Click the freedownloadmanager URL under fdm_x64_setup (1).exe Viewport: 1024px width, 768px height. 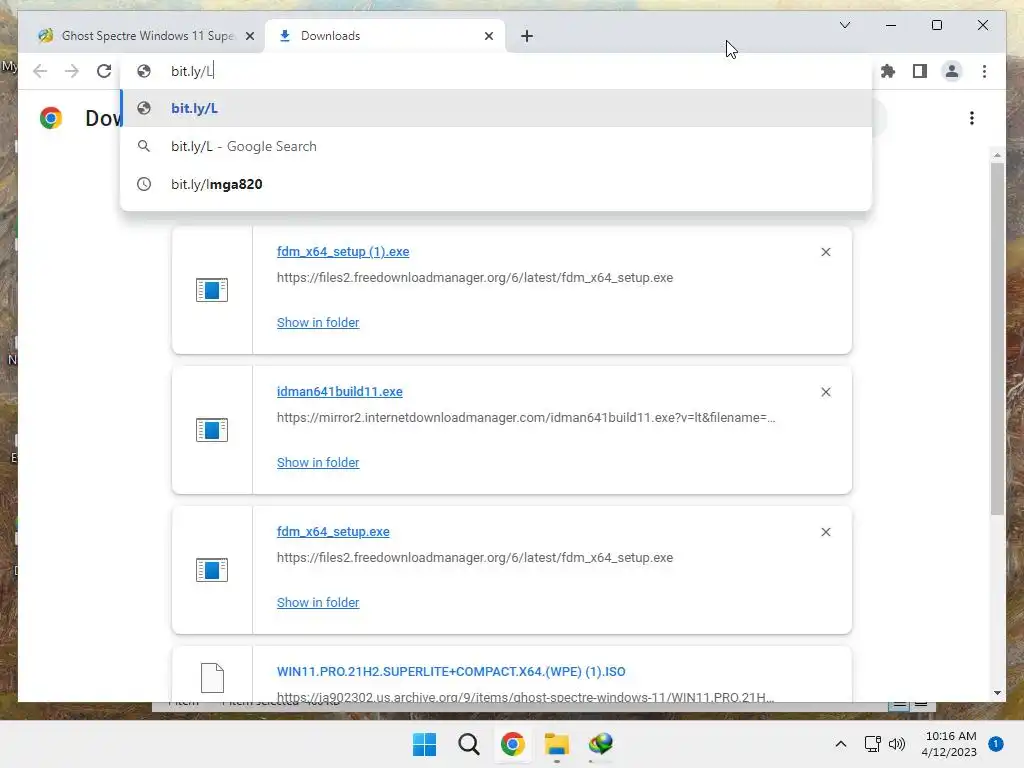(x=475, y=278)
